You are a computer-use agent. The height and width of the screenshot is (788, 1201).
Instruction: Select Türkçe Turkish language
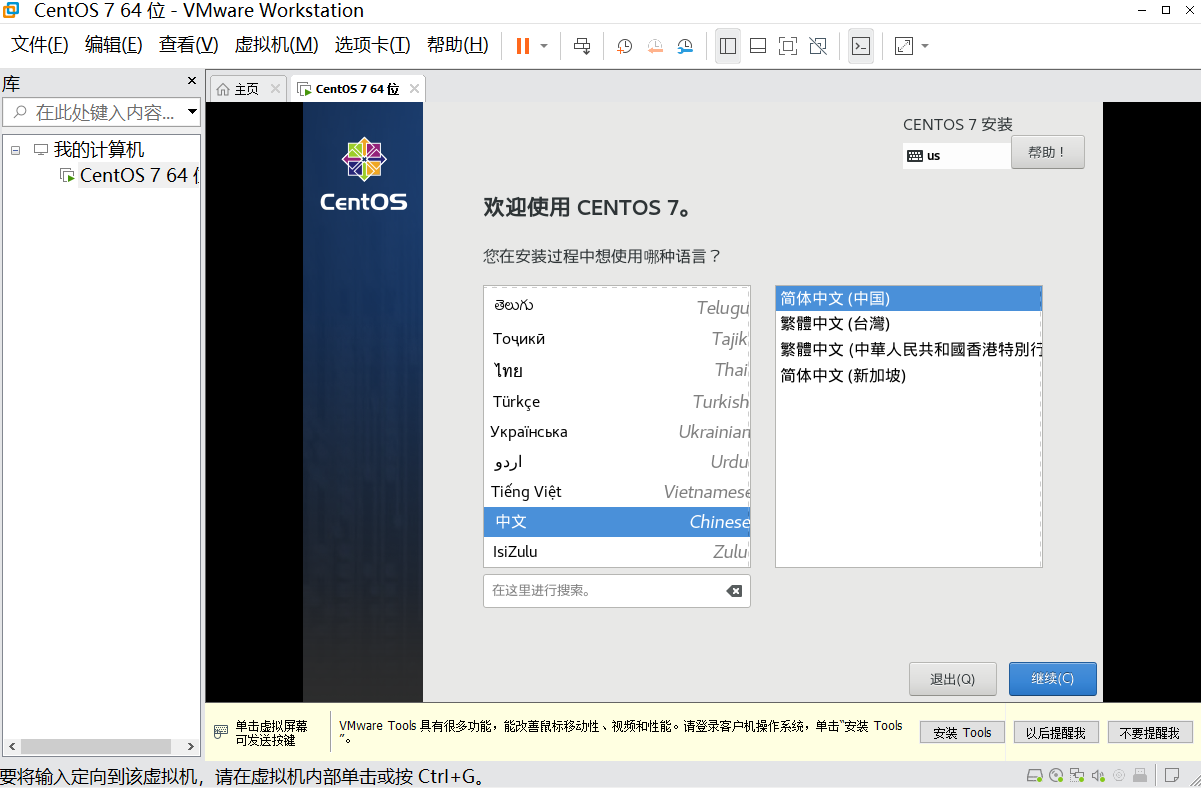pyautogui.click(x=617, y=401)
